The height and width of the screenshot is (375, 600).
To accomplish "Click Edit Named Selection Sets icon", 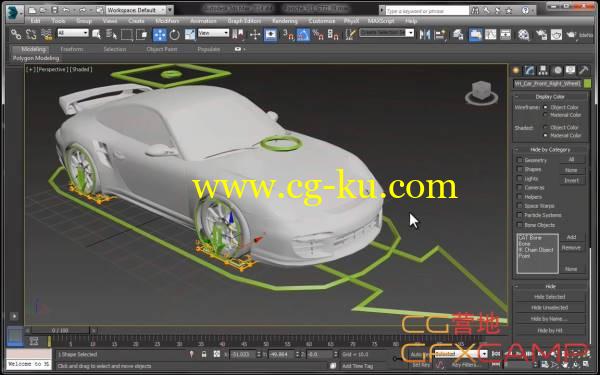I will click(x=350, y=35).
